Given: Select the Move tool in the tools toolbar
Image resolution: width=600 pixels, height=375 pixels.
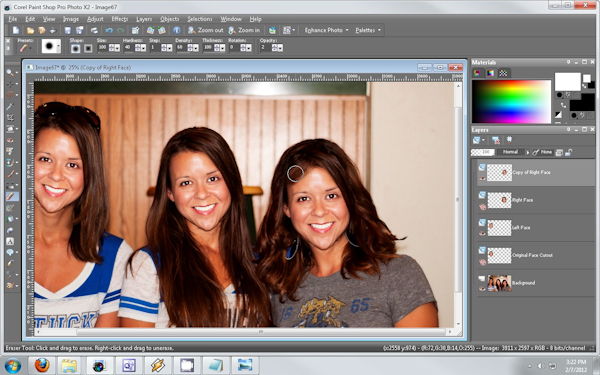Looking at the screenshot, I should 10,84.
